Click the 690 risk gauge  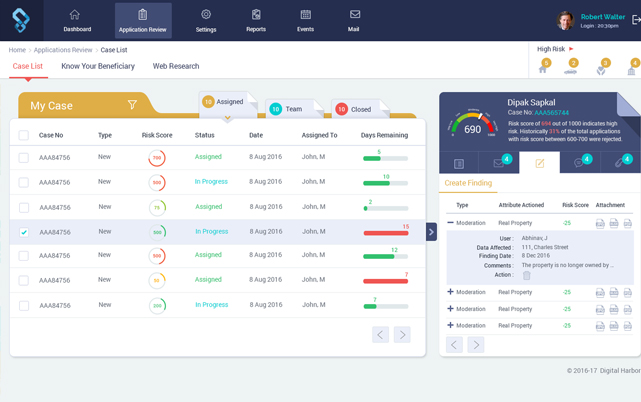click(x=473, y=124)
